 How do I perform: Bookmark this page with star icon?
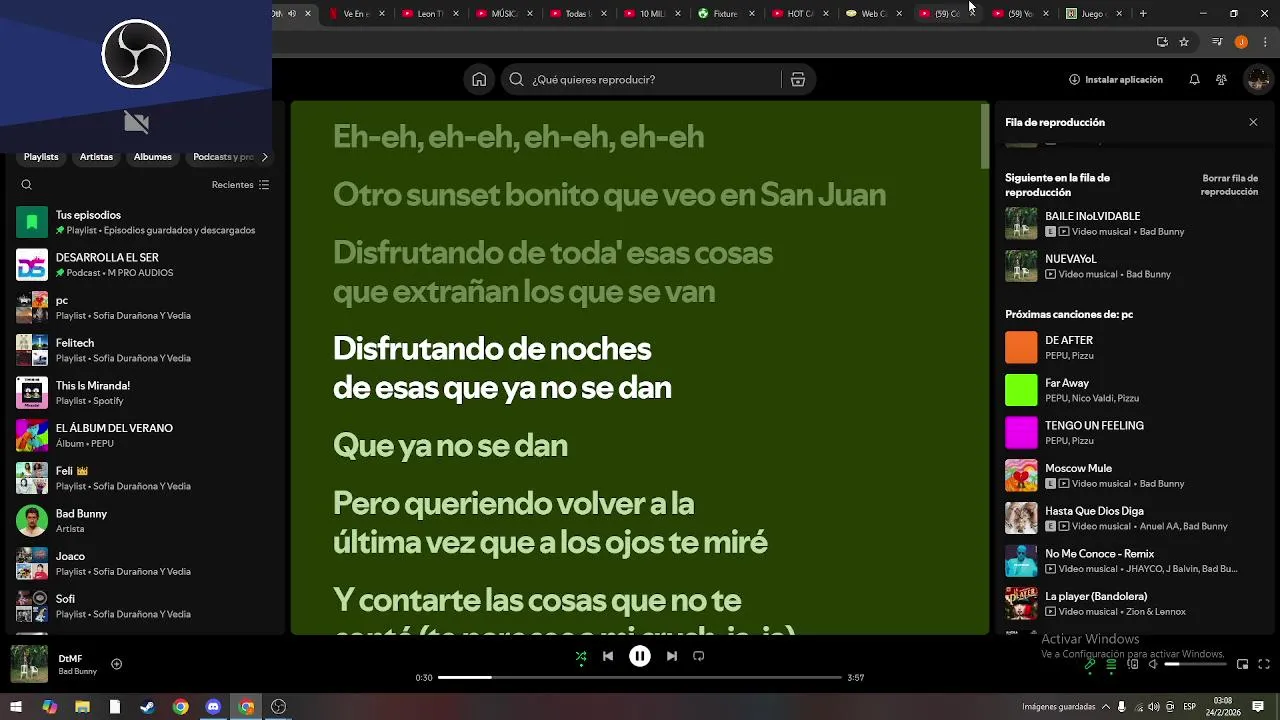1184,42
